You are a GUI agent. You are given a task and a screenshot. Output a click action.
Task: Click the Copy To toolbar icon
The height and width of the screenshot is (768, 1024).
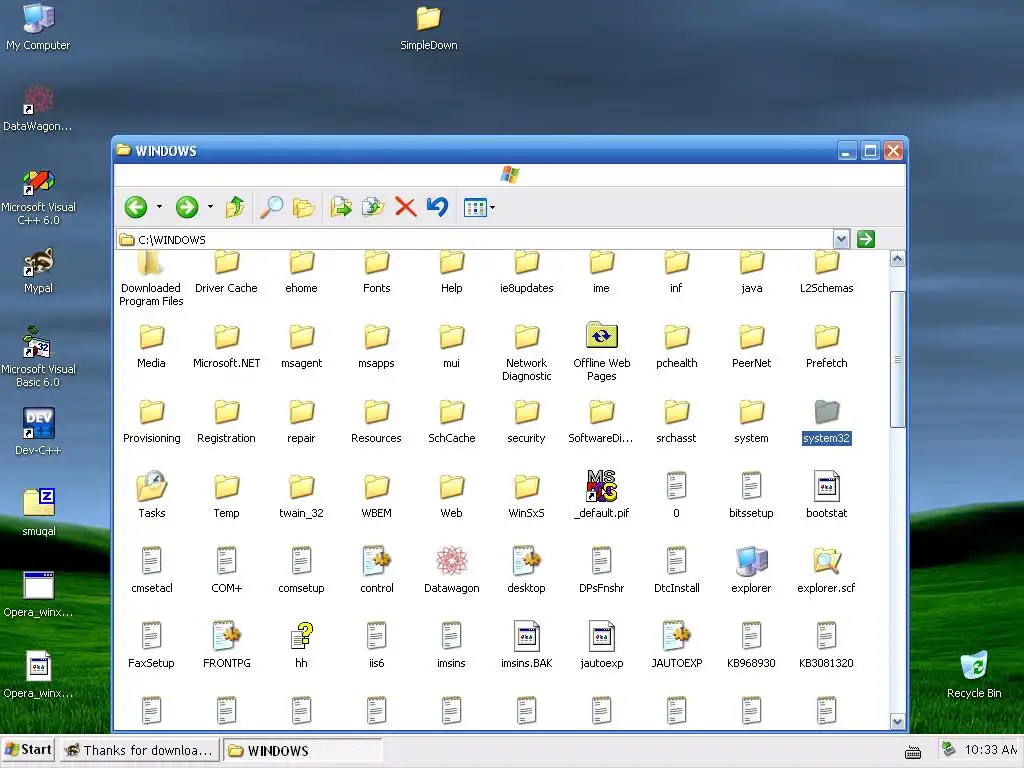(x=373, y=208)
